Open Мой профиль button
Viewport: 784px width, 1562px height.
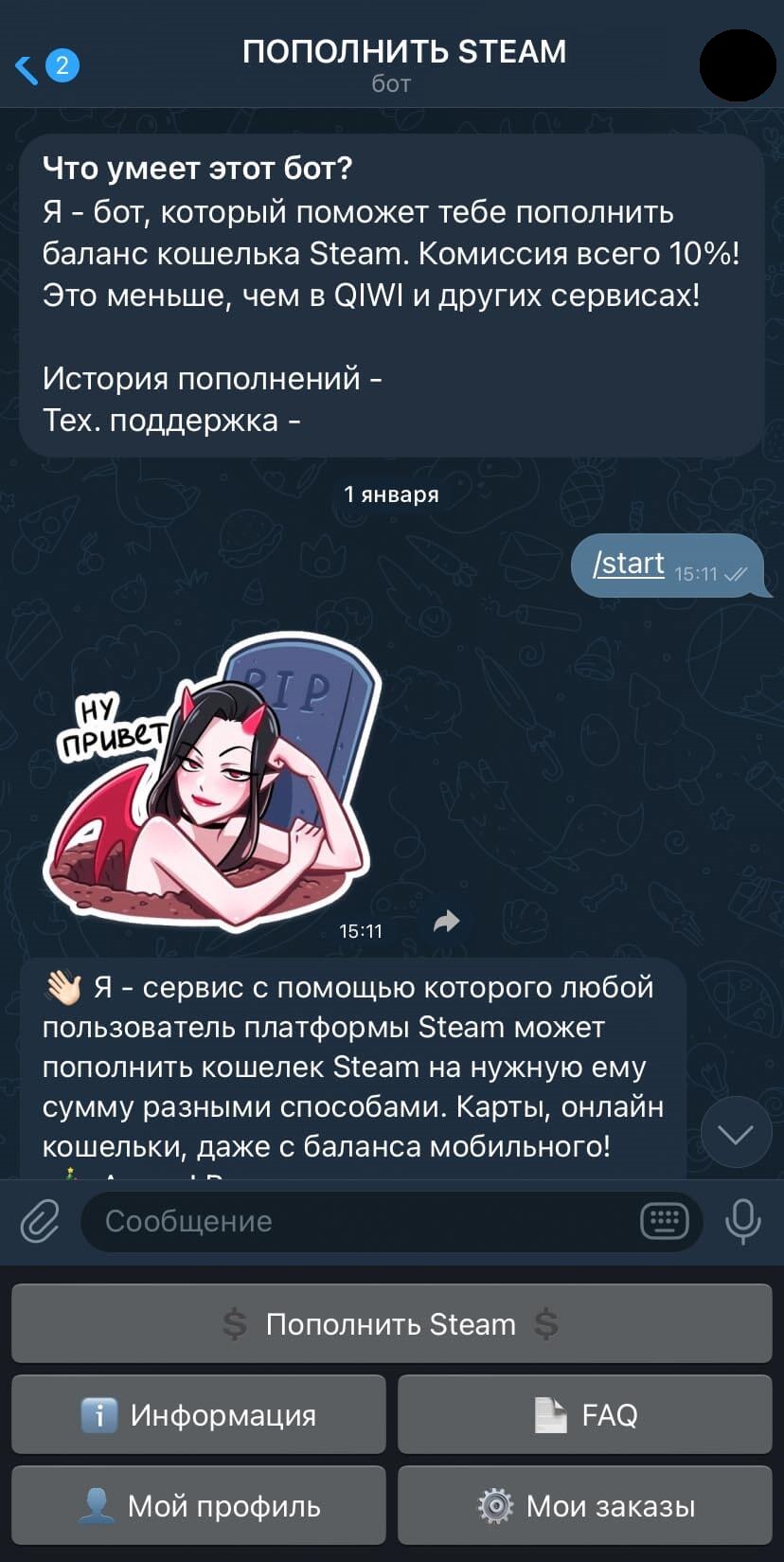point(199,1505)
